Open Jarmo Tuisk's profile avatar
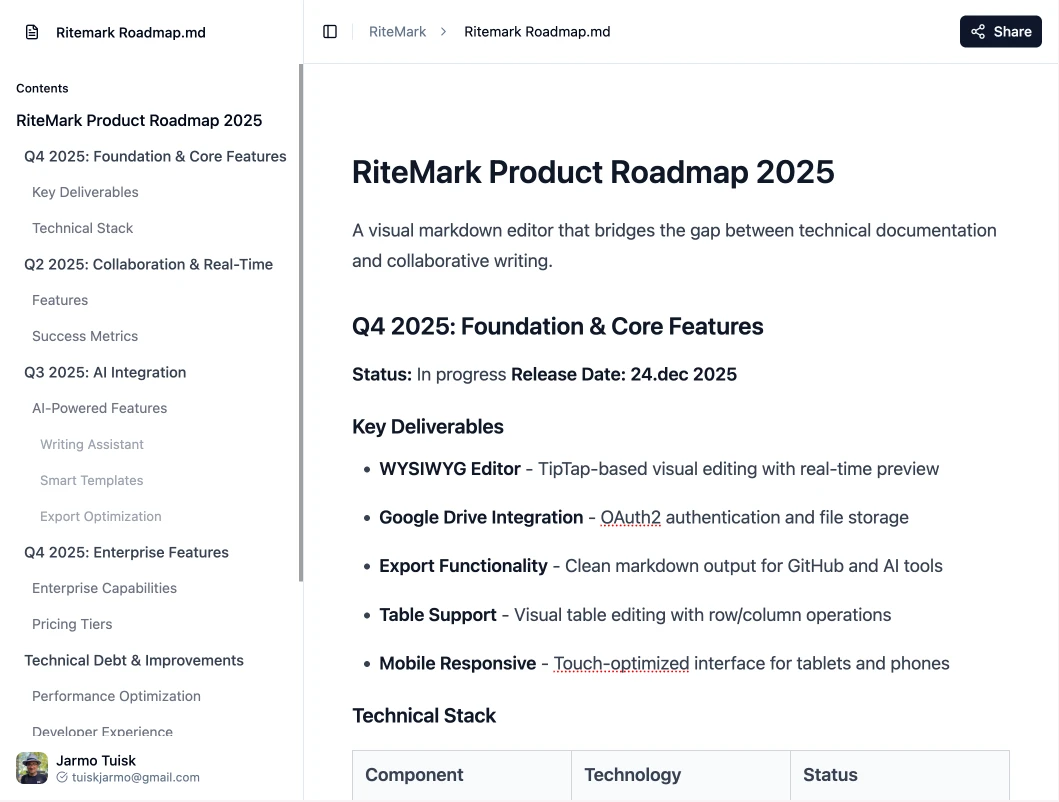The width and height of the screenshot is (1059, 802). coord(31,767)
